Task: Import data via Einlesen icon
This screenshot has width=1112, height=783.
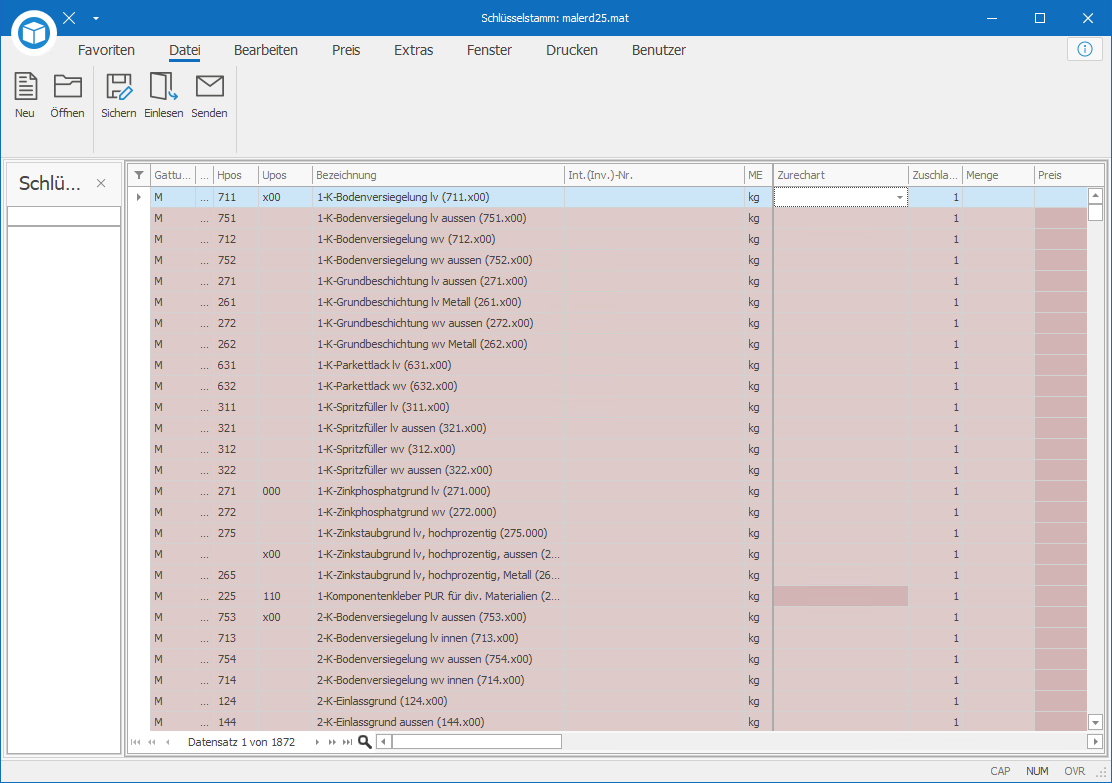Action: (x=163, y=87)
